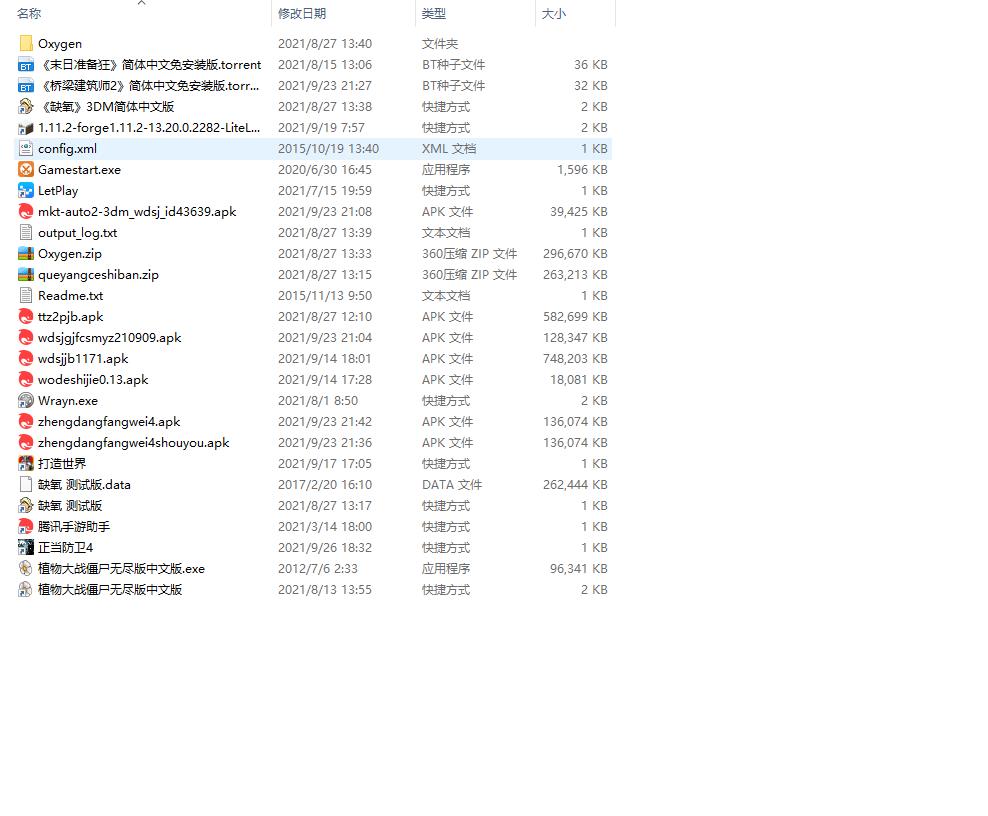The width and height of the screenshot is (988, 816).
Task: Click the 文件夹 type cell
Action: tap(440, 43)
